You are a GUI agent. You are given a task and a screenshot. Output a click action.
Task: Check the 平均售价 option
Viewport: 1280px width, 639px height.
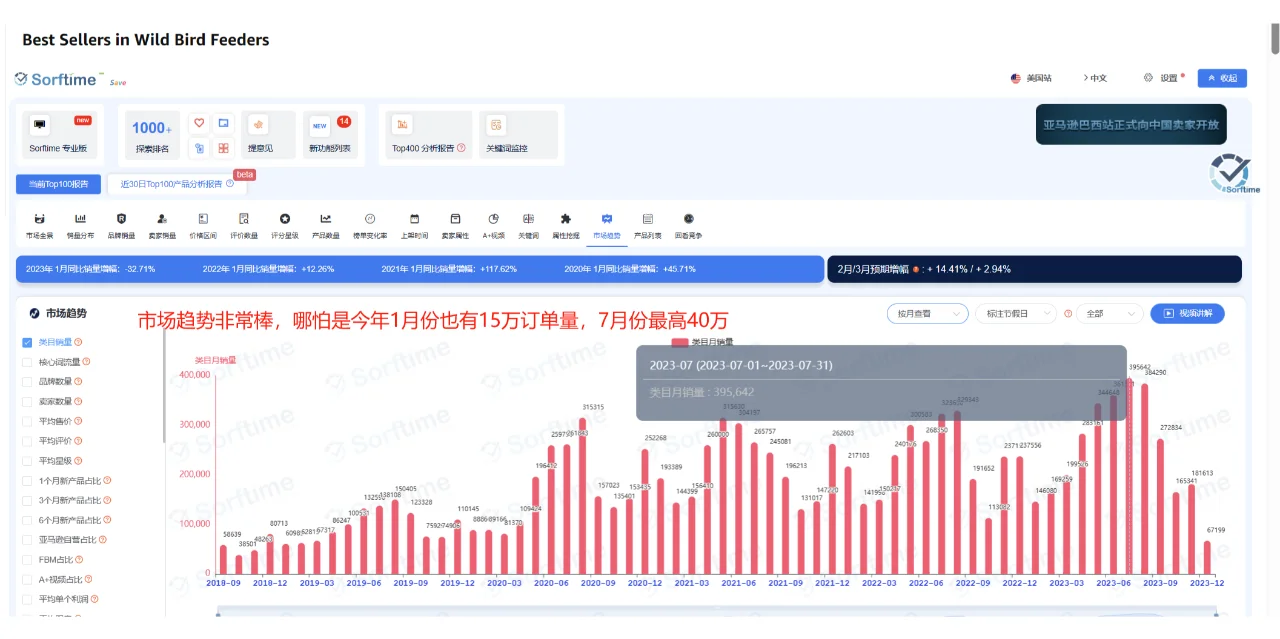point(25,419)
